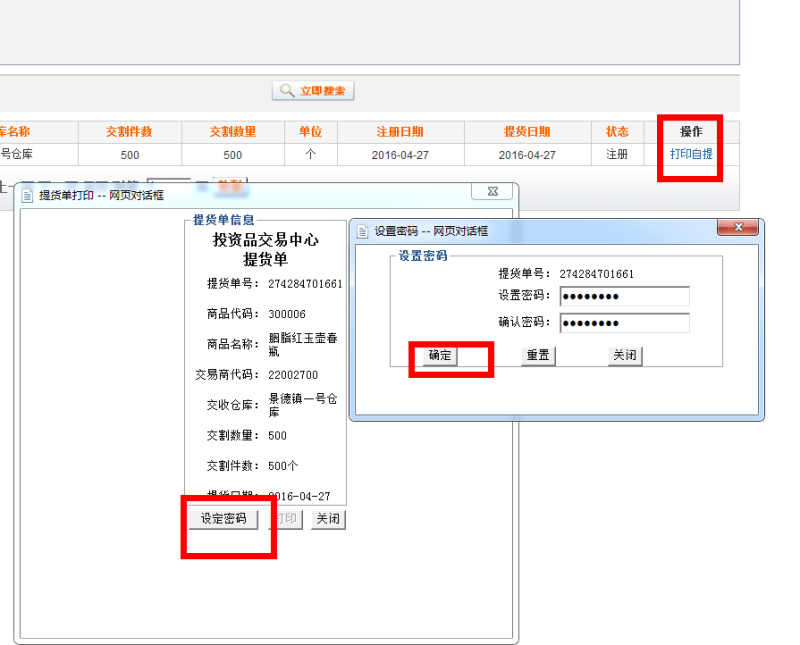This screenshot has width=800, height=645.
Task: Close the 提货单打印 dialog with X icon
Action: tap(491, 192)
